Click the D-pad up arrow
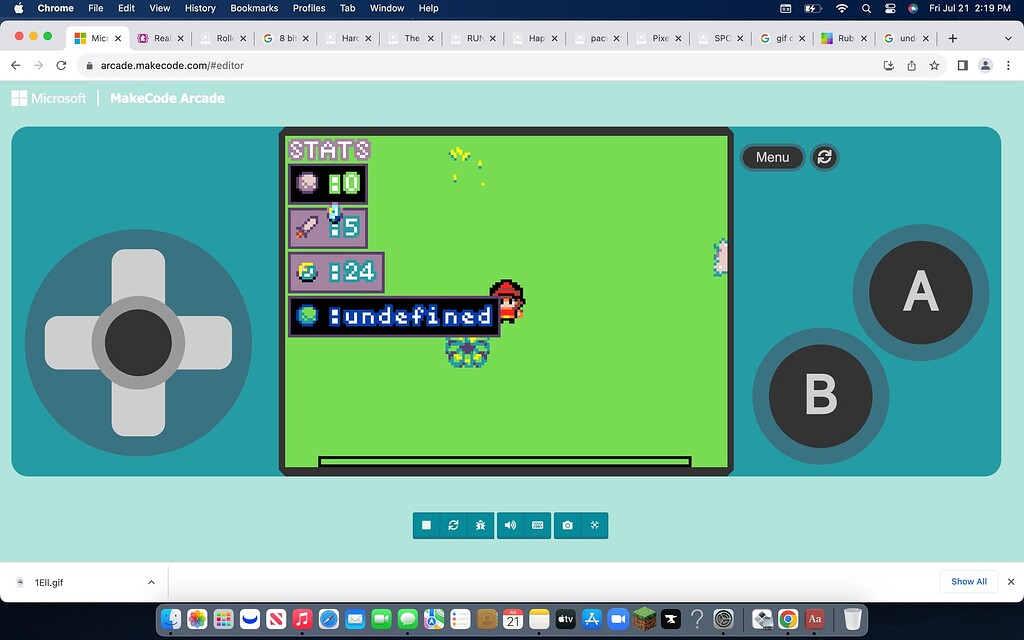The image size is (1024, 640). coord(138,274)
